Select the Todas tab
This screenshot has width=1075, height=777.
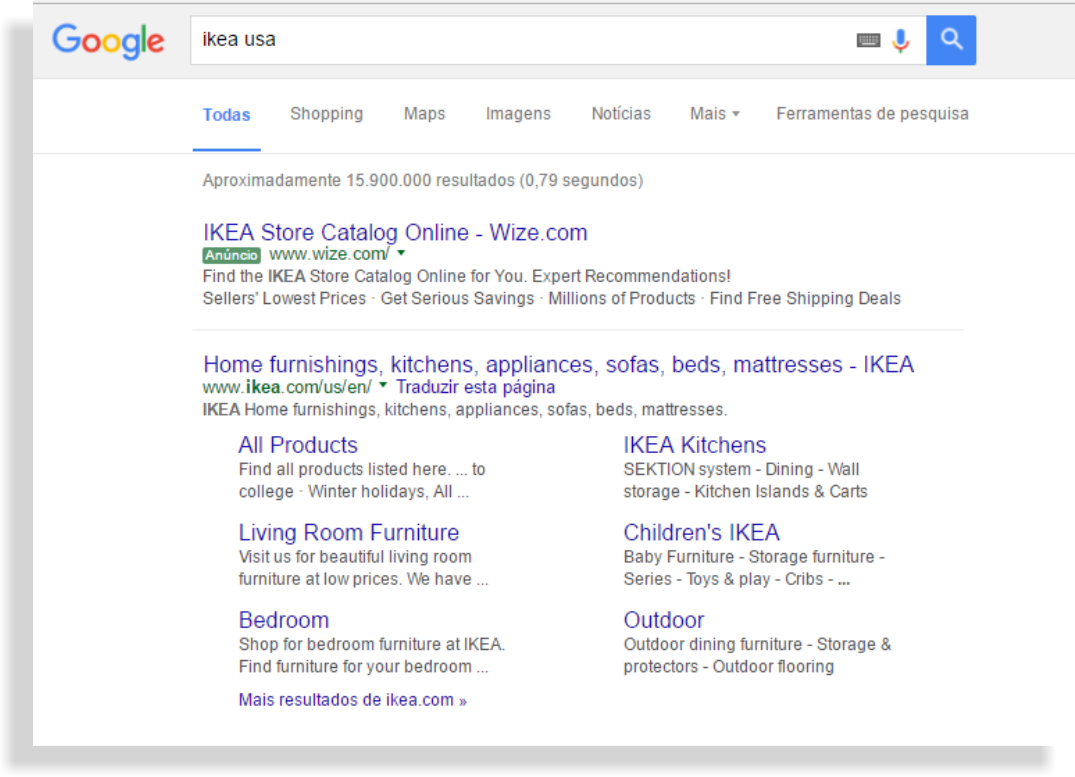(x=226, y=115)
